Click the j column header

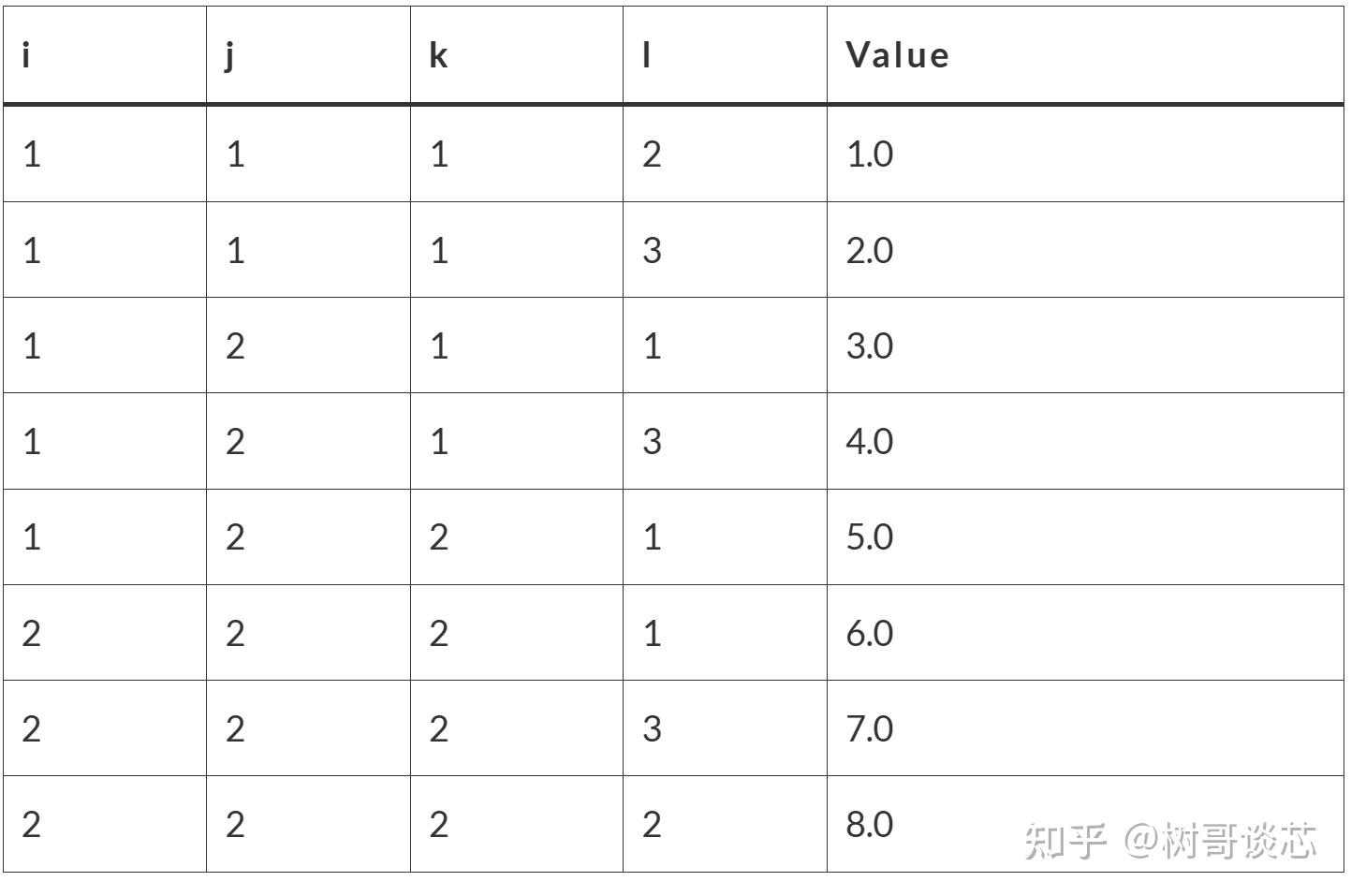[x=308, y=55]
